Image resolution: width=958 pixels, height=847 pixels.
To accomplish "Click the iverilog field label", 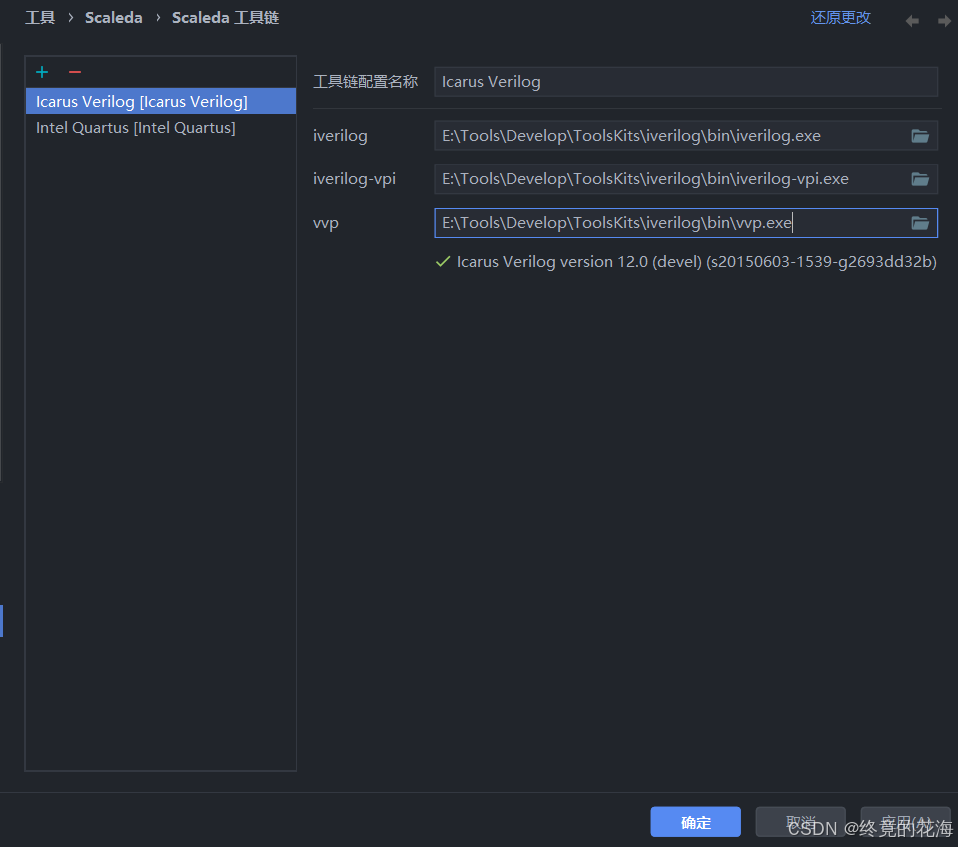I will click(340, 136).
